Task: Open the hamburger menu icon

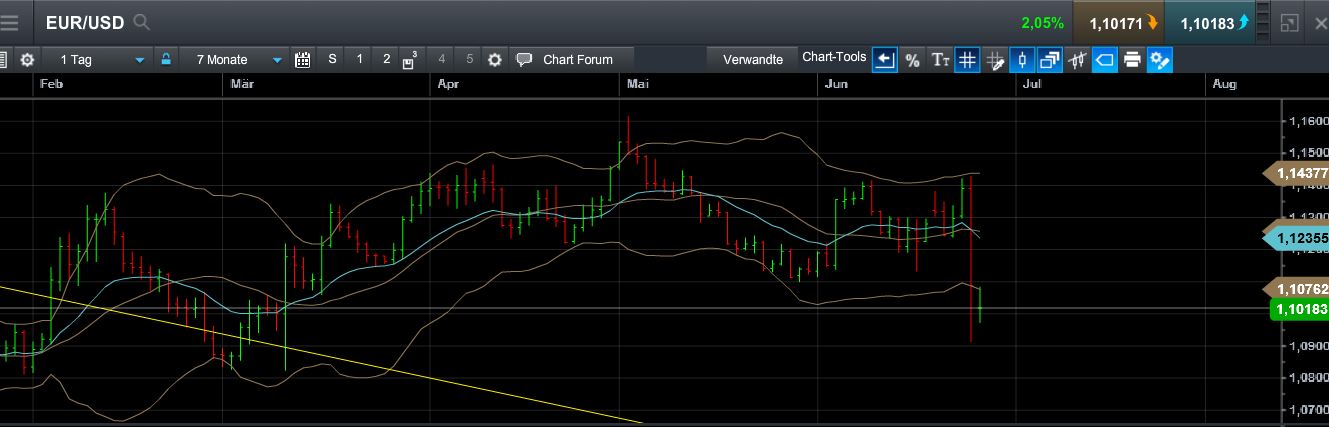Action: click(10, 22)
